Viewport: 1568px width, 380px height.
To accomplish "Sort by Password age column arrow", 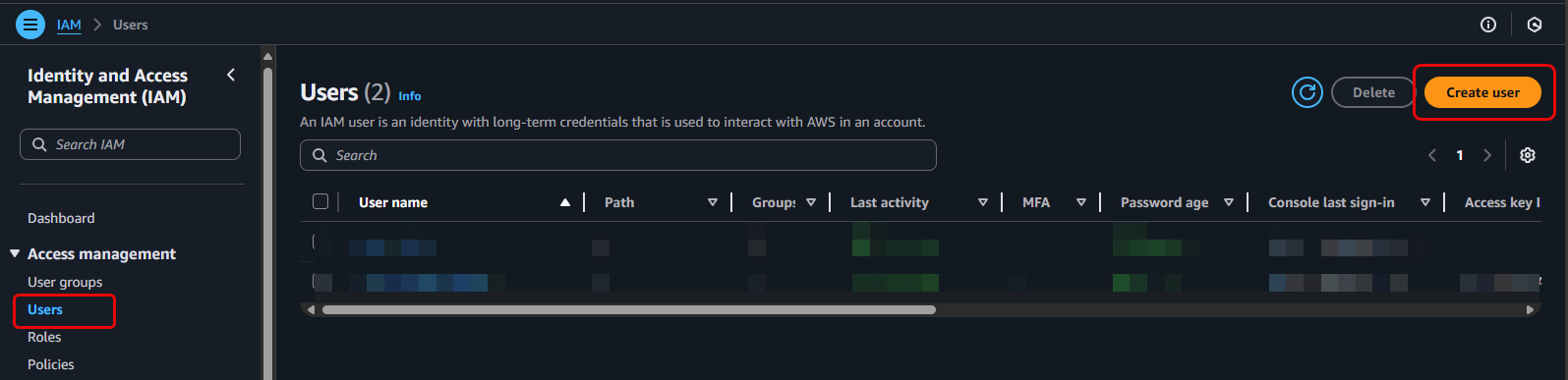I will click(x=1229, y=202).
